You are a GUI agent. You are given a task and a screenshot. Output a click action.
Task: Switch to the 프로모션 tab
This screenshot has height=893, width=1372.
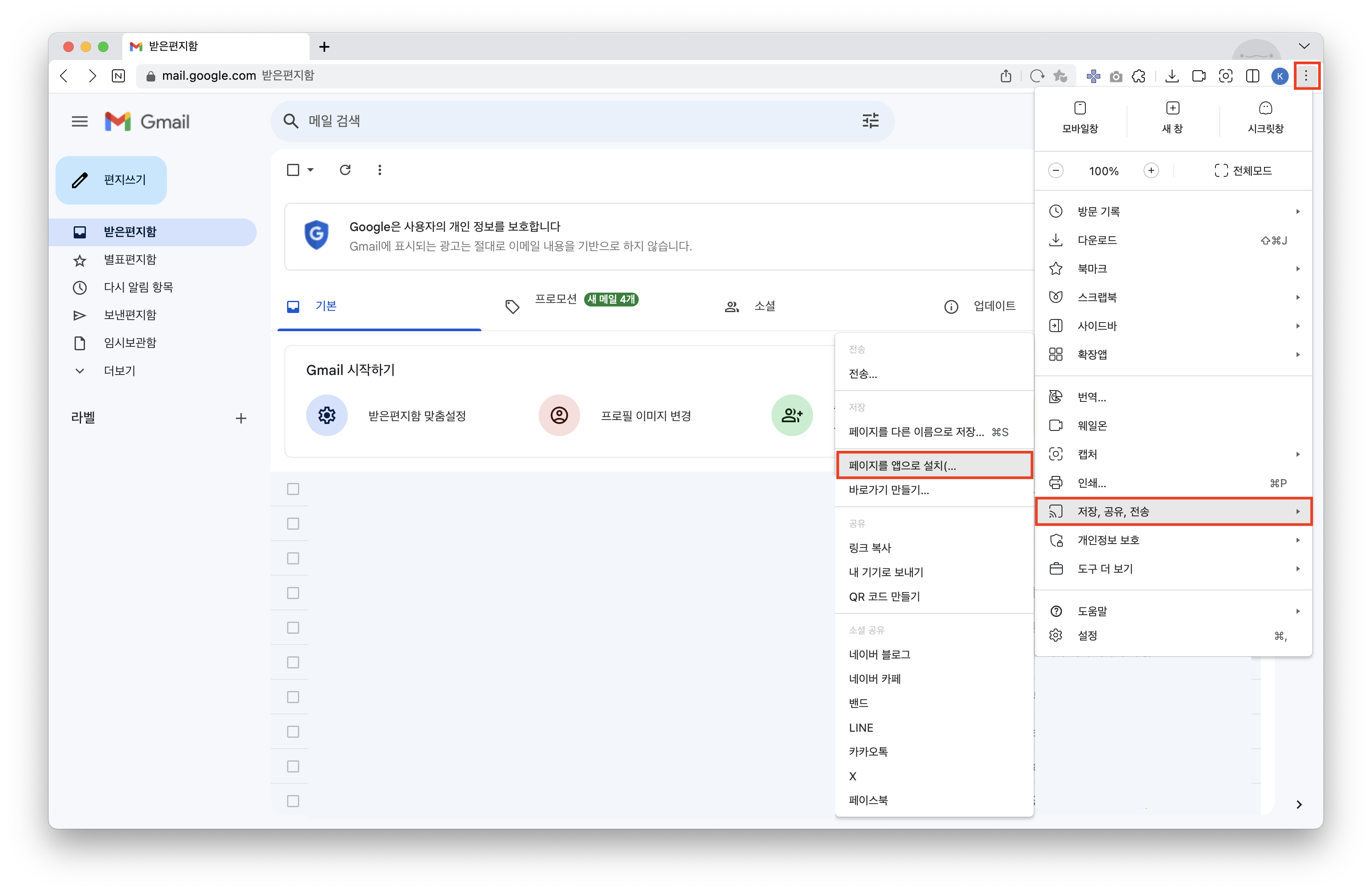[556, 300]
